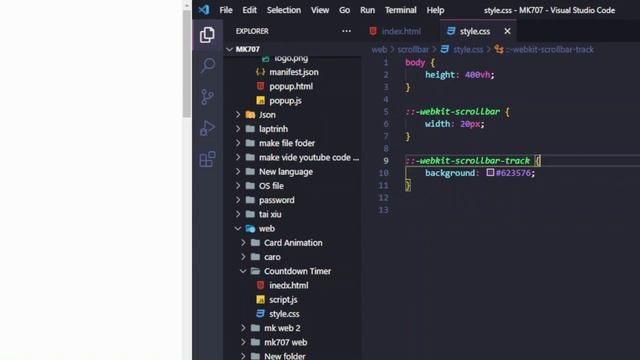Image resolution: width=640 pixels, height=360 pixels.
Task: Open the Edit menu
Action: [x=249, y=10]
